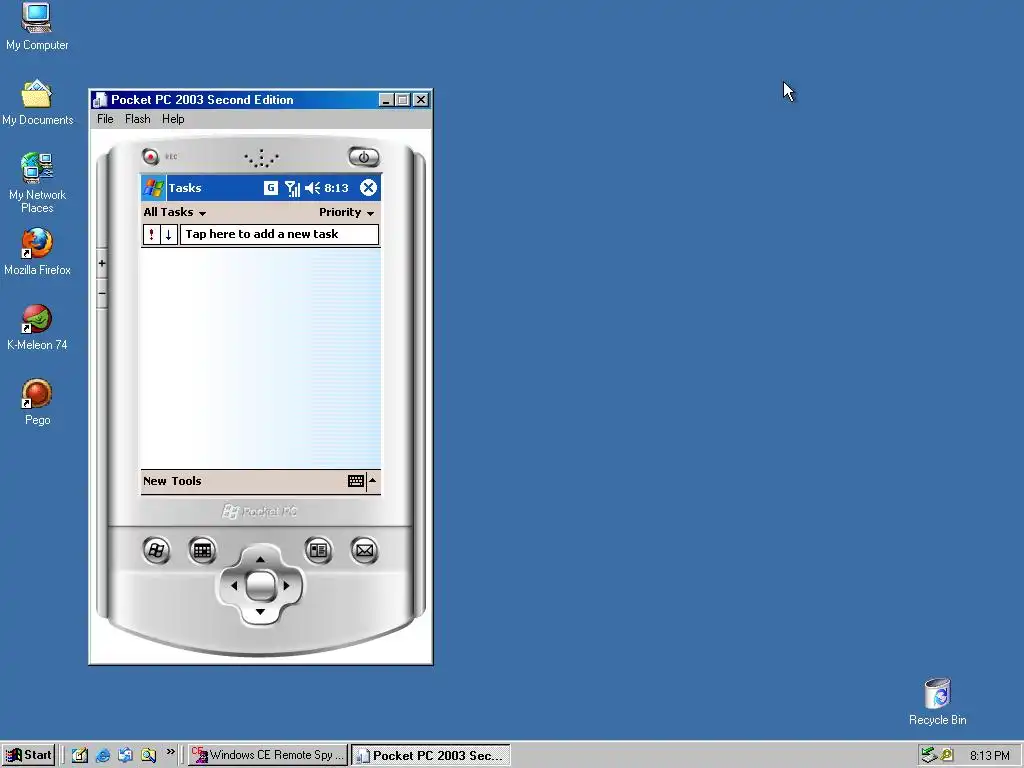Open the File menu of emulator window
Screen dimensions: 1024x768
tap(105, 119)
